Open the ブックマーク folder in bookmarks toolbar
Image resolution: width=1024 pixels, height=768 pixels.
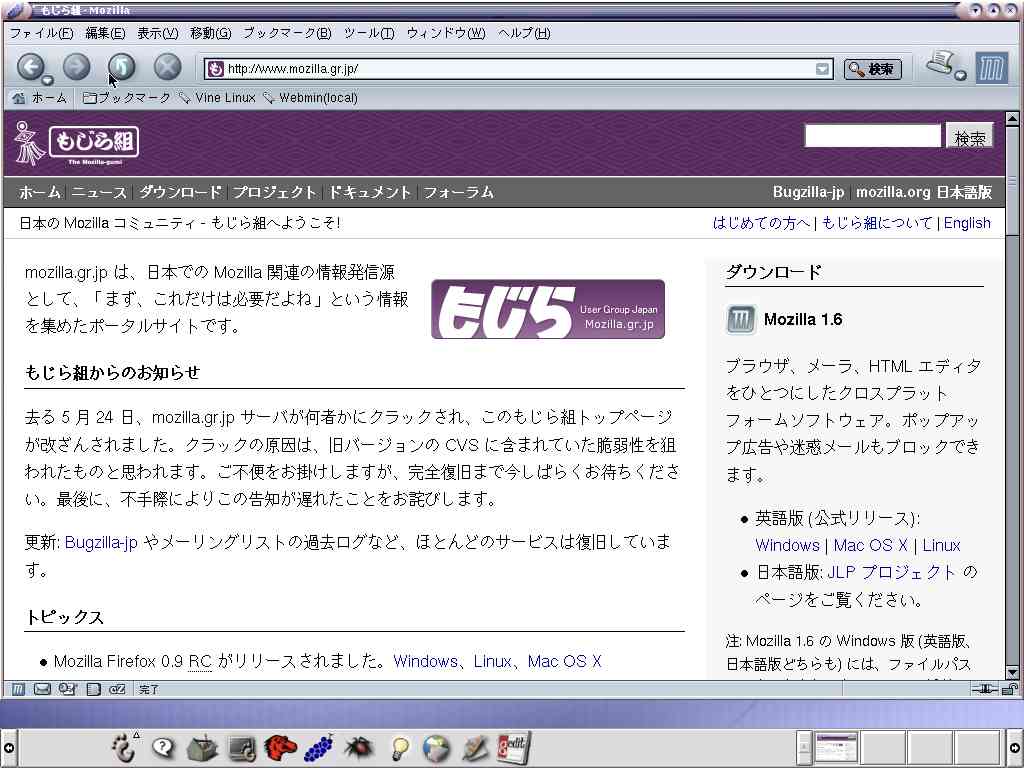pos(127,98)
